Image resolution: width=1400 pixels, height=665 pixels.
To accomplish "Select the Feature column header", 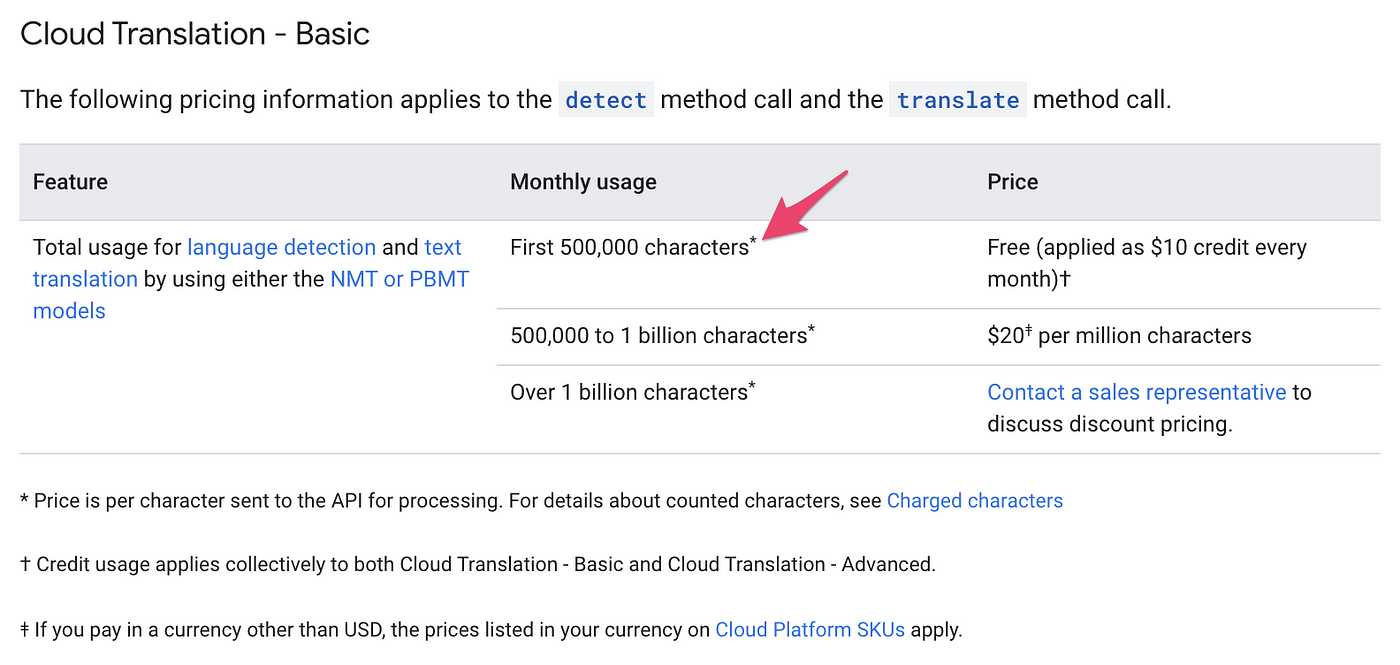I will (x=70, y=182).
